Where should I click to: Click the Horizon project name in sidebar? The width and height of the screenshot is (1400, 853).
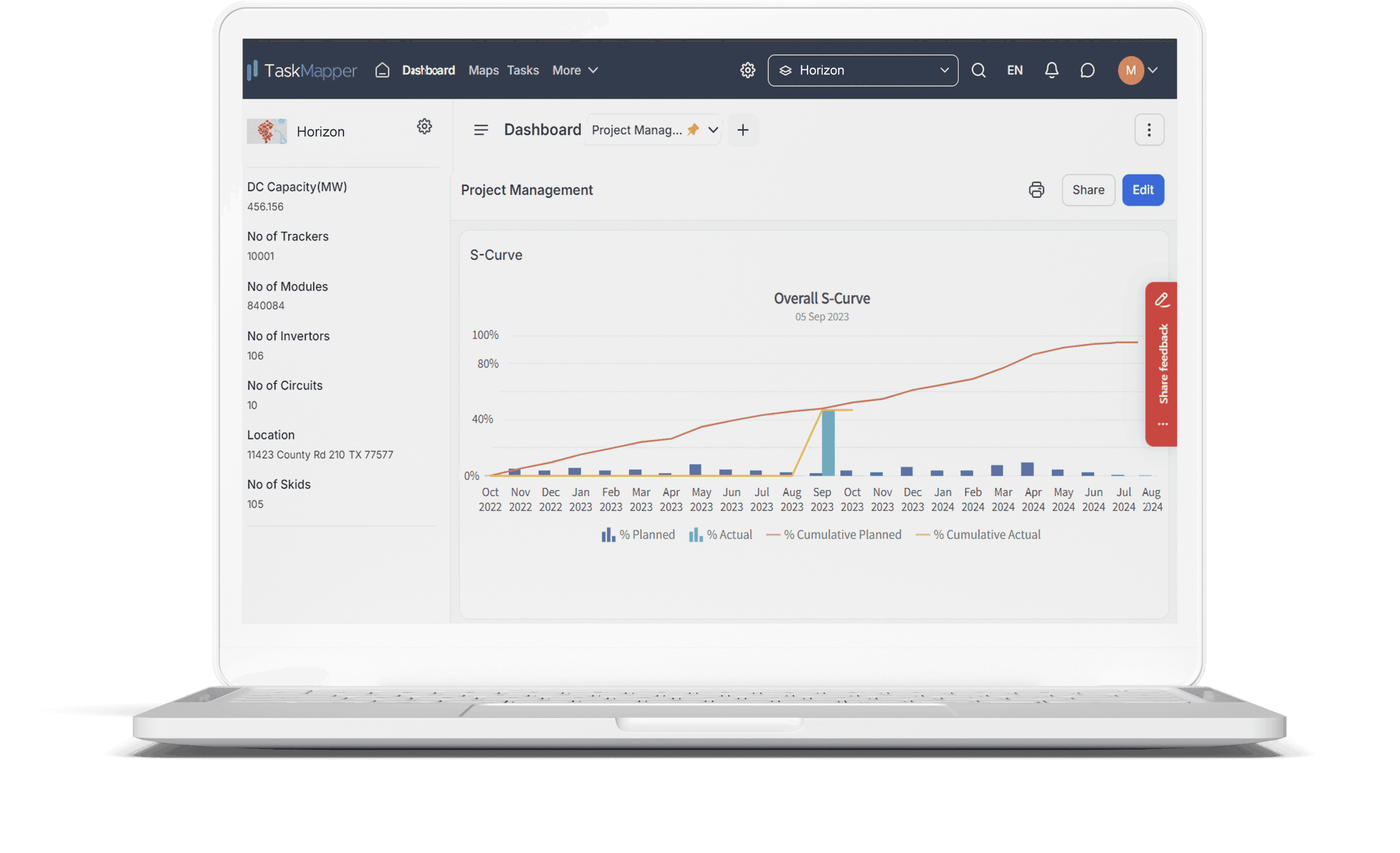pos(320,131)
